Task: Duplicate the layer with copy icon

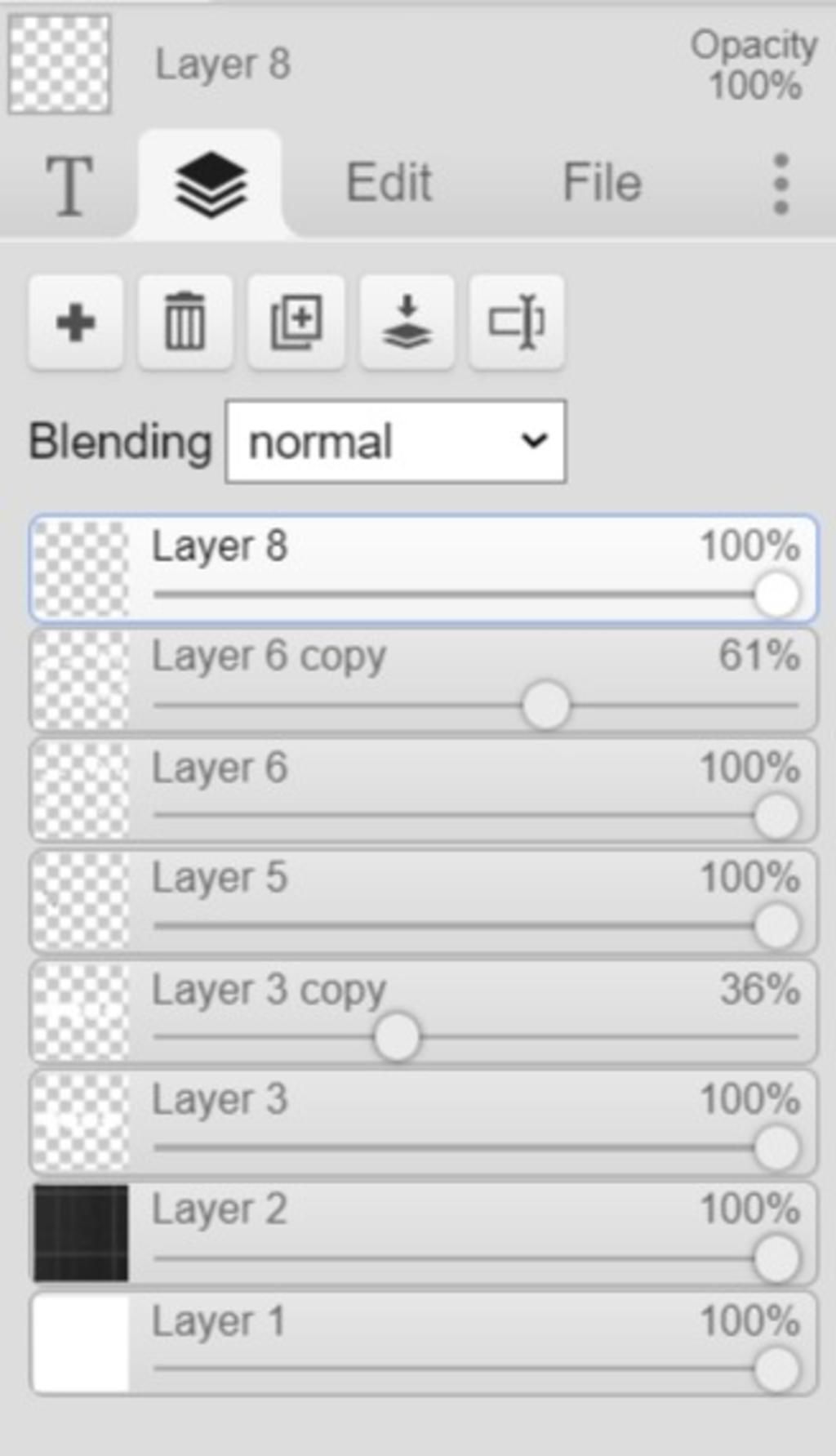Action: pyautogui.click(x=296, y=323)
